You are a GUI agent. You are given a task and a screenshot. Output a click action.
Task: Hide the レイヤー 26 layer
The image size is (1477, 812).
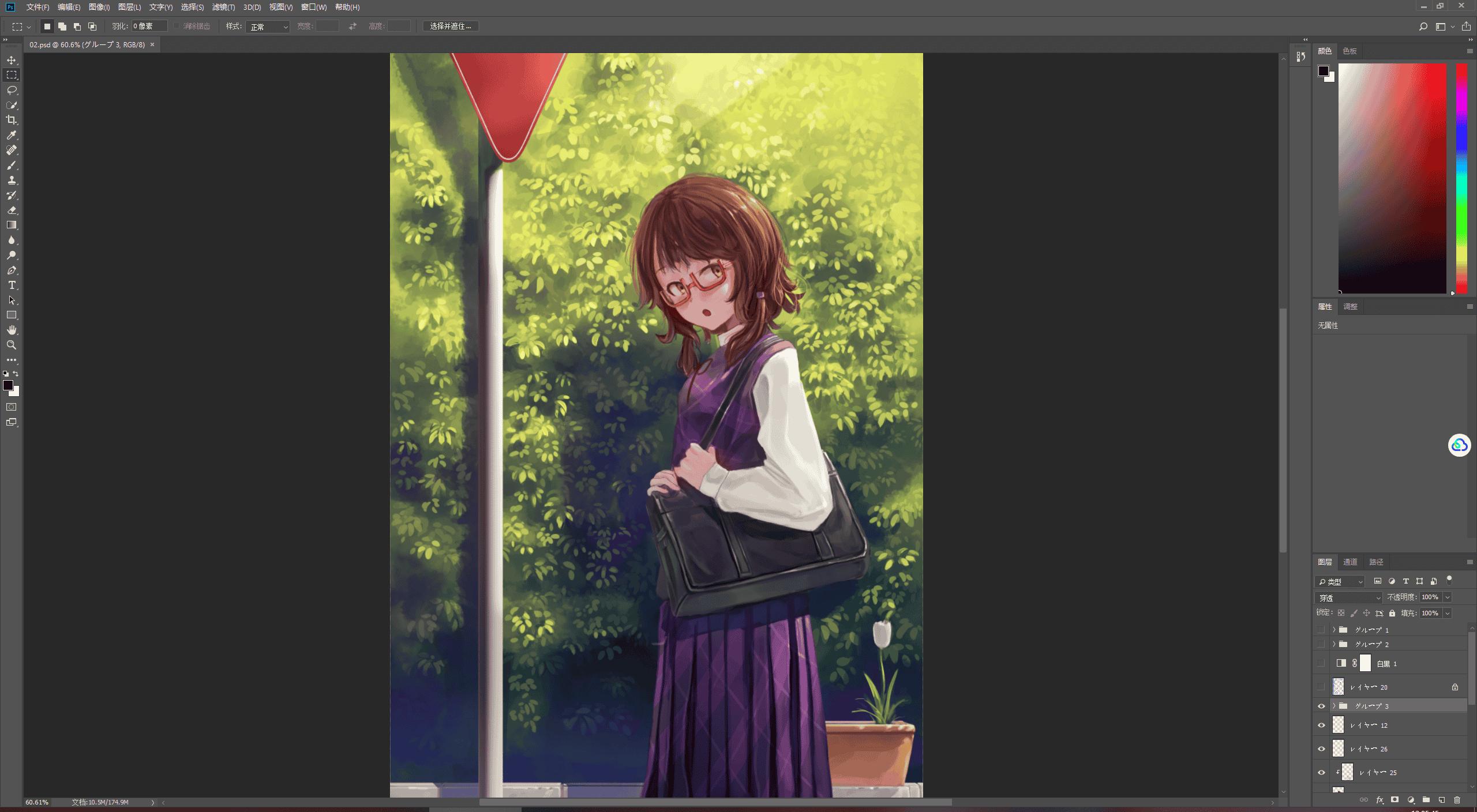click(x=1321, y=749)
